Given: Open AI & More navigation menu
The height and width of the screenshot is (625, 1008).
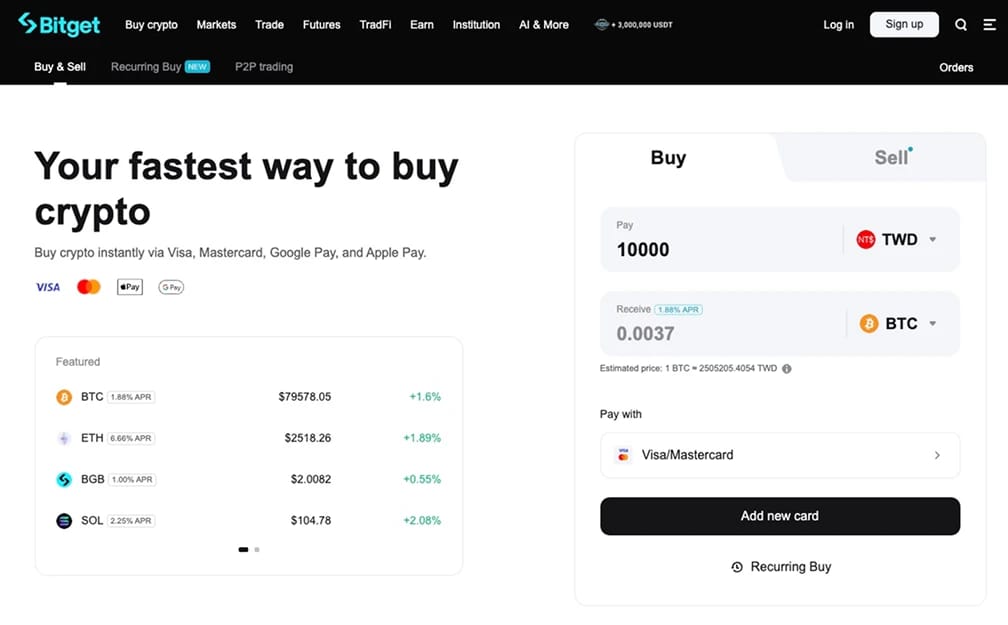Looking at the screenshot, I should pos(544,24).
